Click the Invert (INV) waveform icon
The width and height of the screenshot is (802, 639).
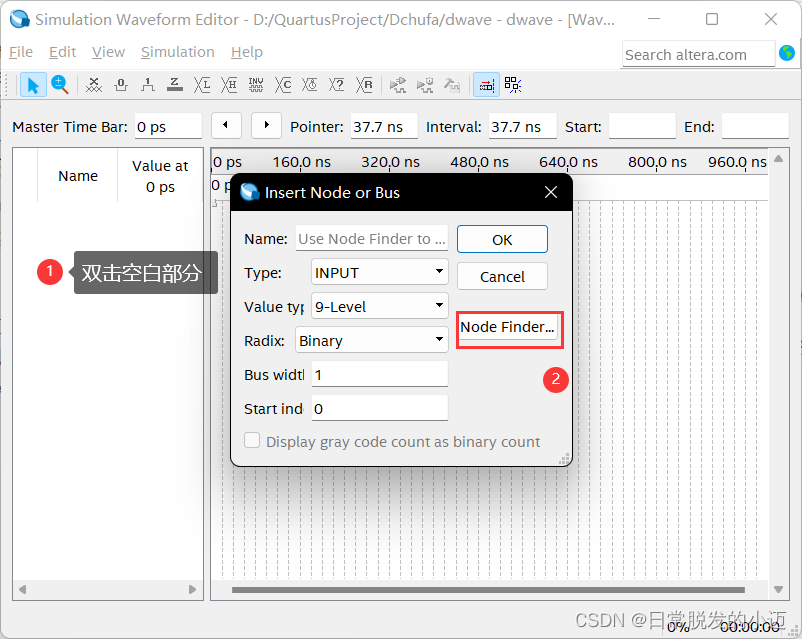click(x=256, y=85)
